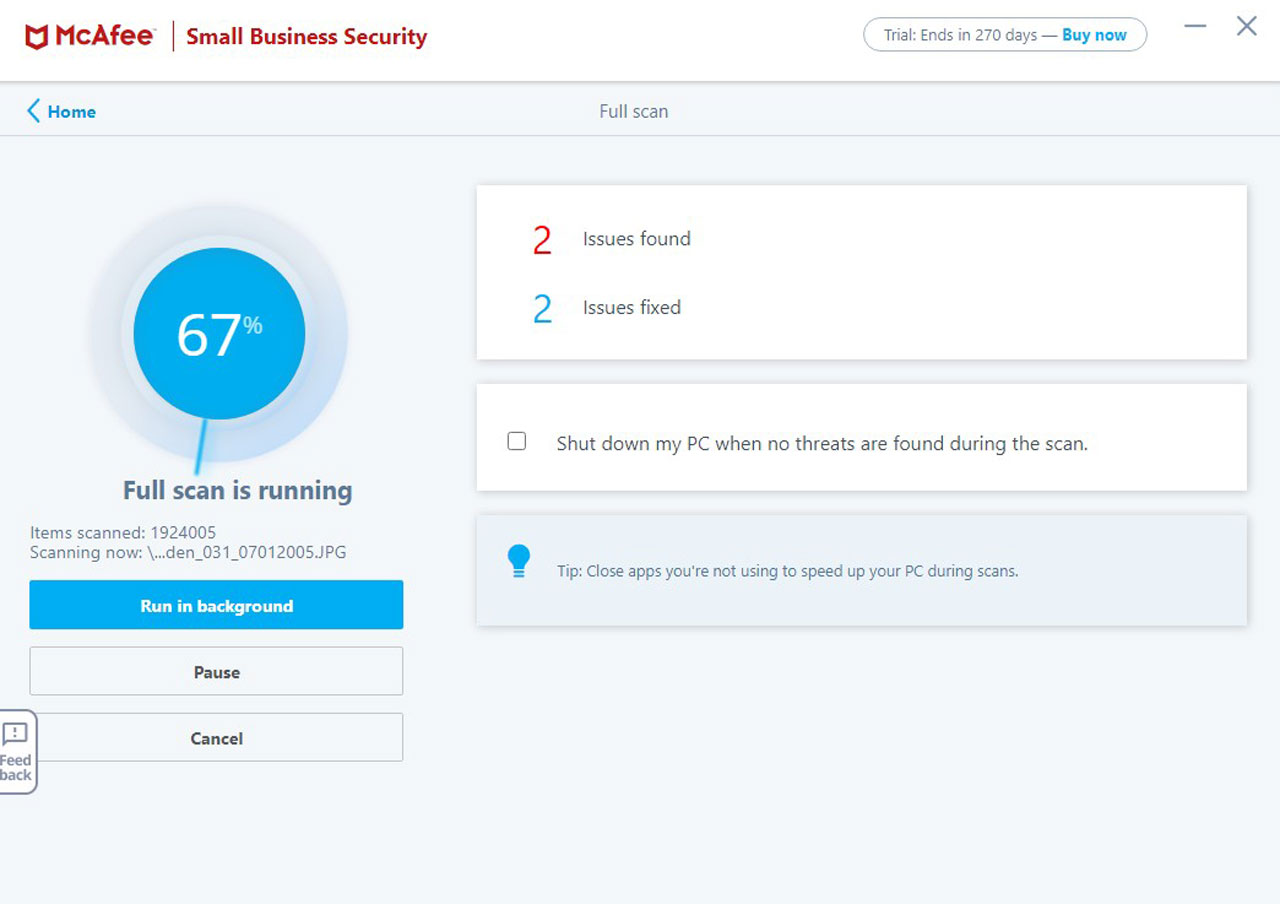Click the 67% scan progress circle
This screenshot has height=904, width=1280.
(x=218, y=333)
